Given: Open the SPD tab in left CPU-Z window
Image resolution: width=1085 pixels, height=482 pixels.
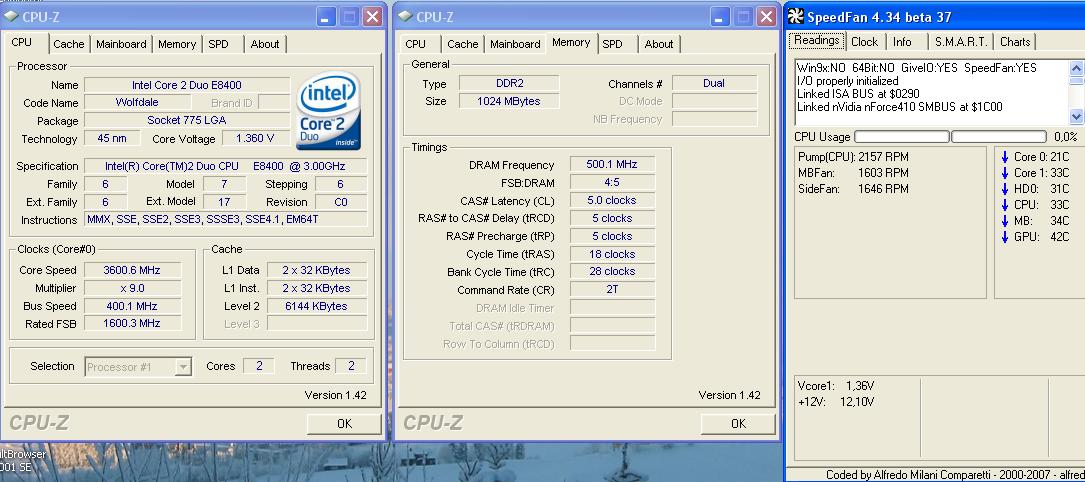Looking at the screenshot, I should (x=218, y=44).
